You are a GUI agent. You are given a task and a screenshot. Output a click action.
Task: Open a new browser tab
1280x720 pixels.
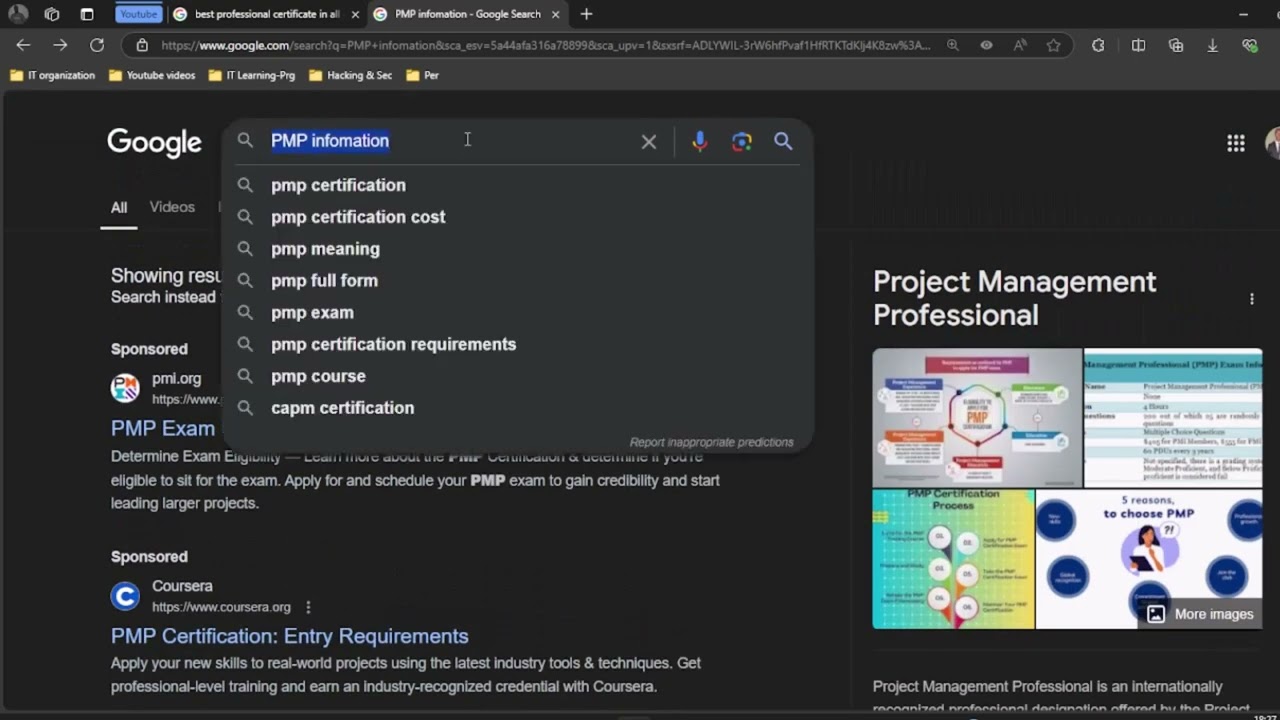point(586,14)
